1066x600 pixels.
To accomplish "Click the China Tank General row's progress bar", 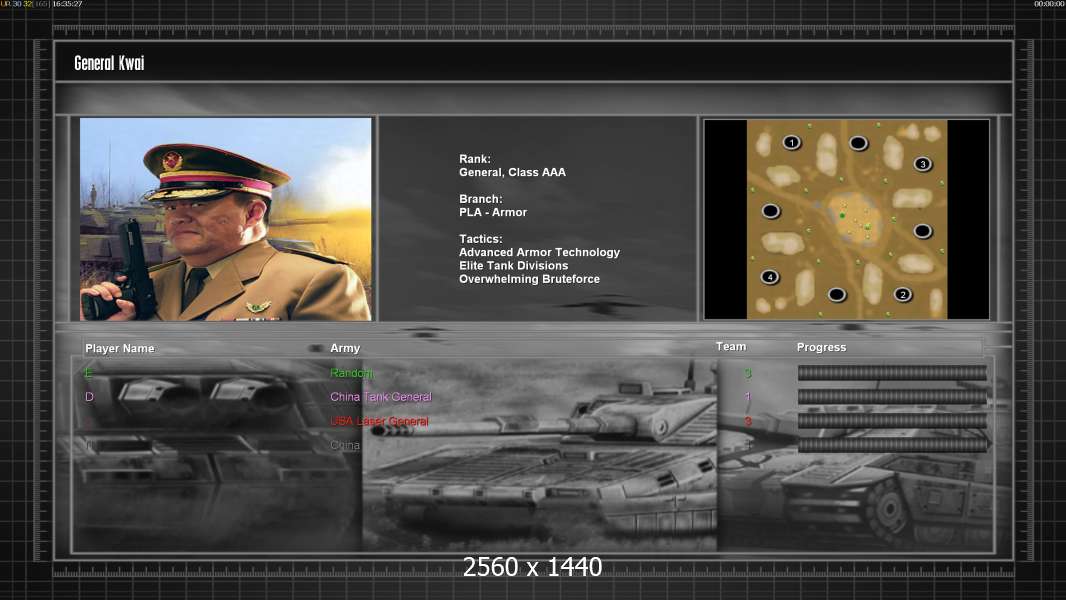I will [892, 397].
